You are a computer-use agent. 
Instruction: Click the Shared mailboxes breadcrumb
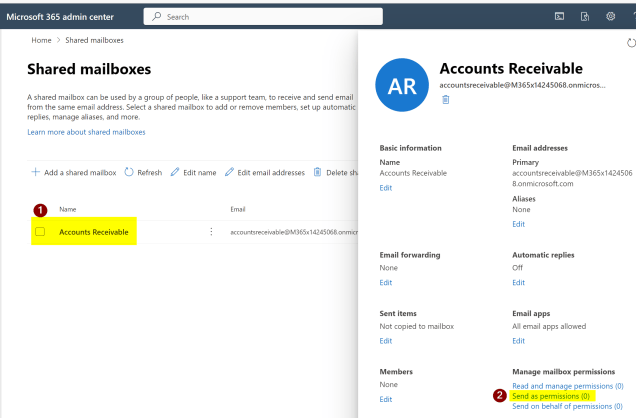pyautogui.click(x=94, y=40)
